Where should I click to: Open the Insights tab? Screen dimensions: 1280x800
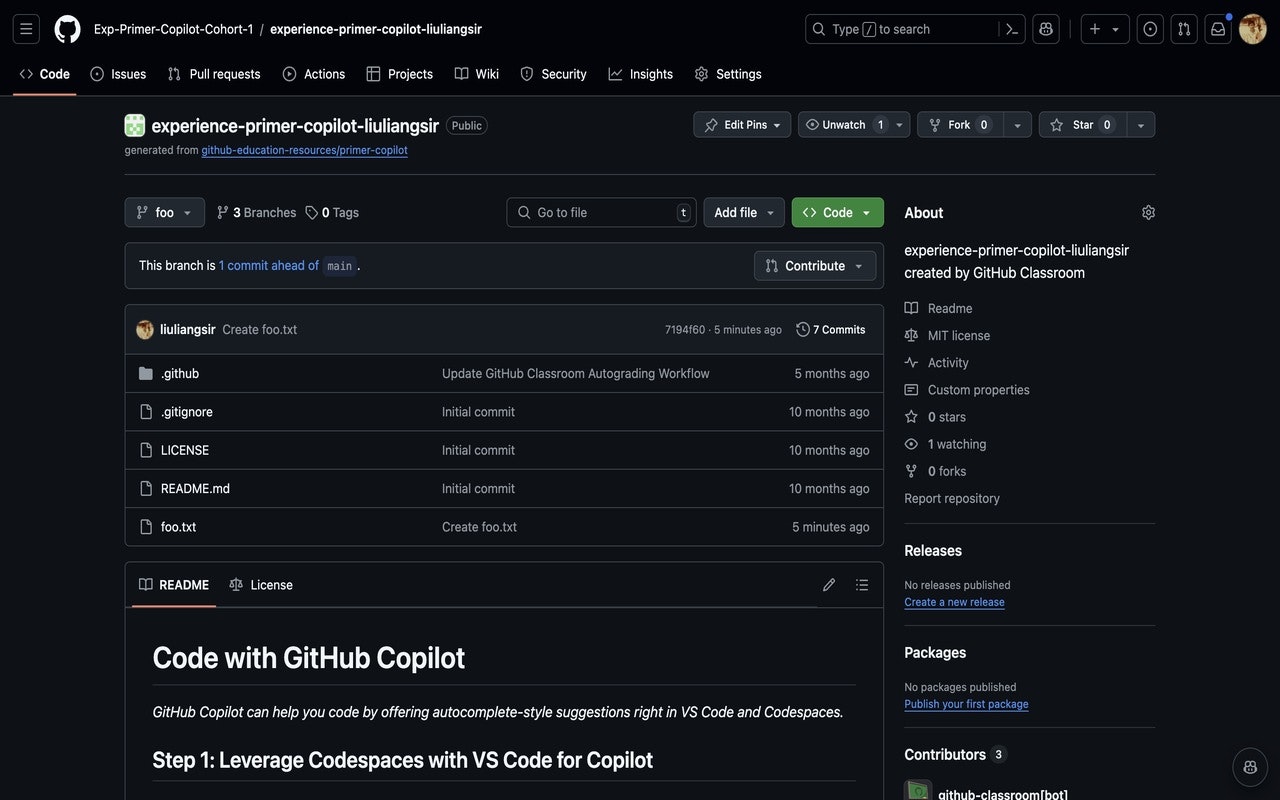[x=640, y=74]
